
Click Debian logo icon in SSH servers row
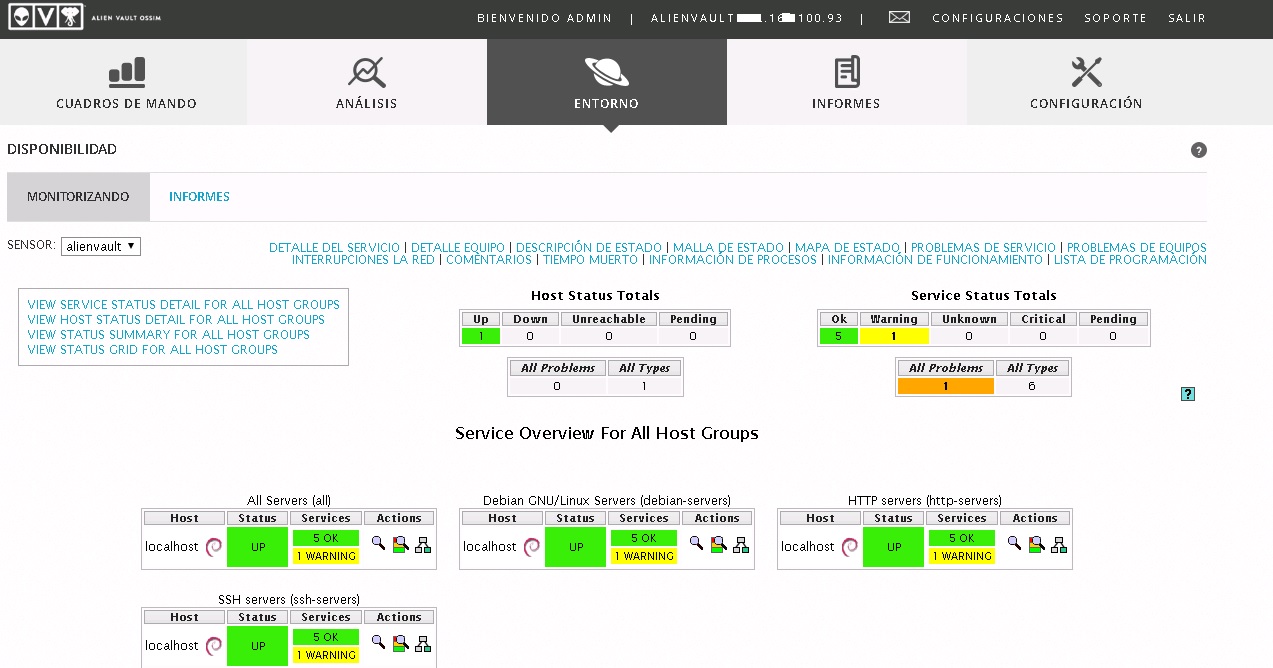214,646
